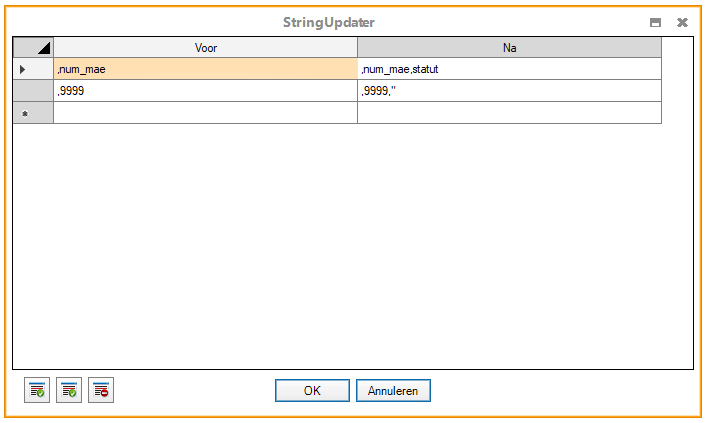
Task: Select the row header with the arrow indicator
Action: click(33, 69)
